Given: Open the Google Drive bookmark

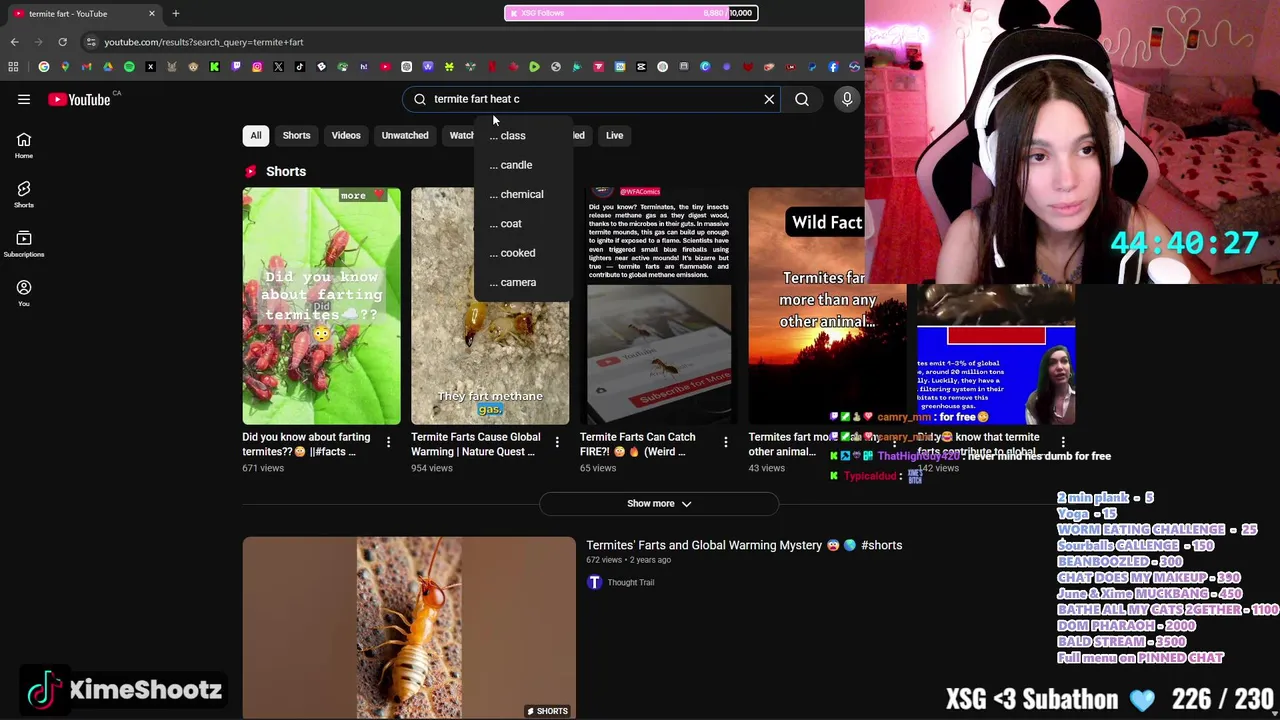Looking at the screenshot, I should 108,67.
